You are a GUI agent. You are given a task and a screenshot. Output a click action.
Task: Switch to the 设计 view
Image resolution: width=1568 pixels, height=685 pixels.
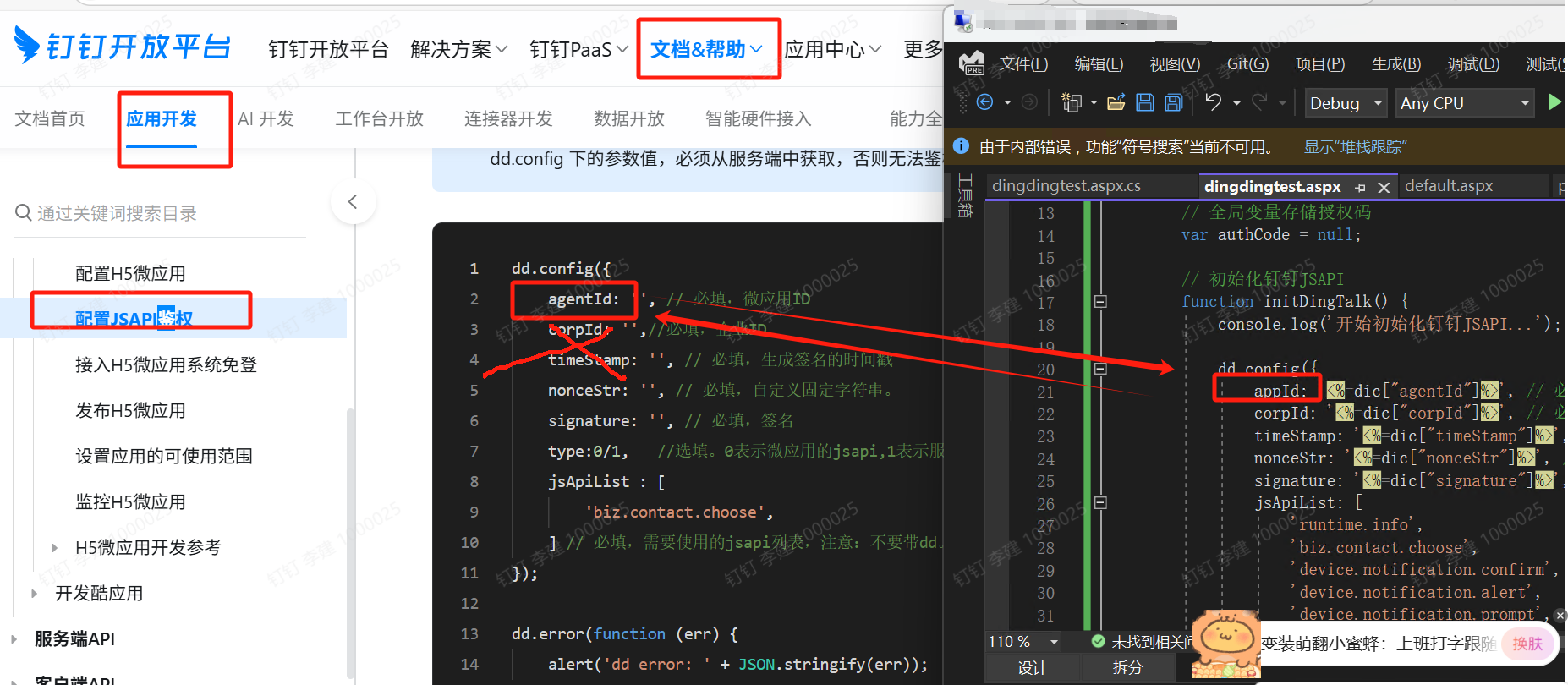[x=1033, y=667]
